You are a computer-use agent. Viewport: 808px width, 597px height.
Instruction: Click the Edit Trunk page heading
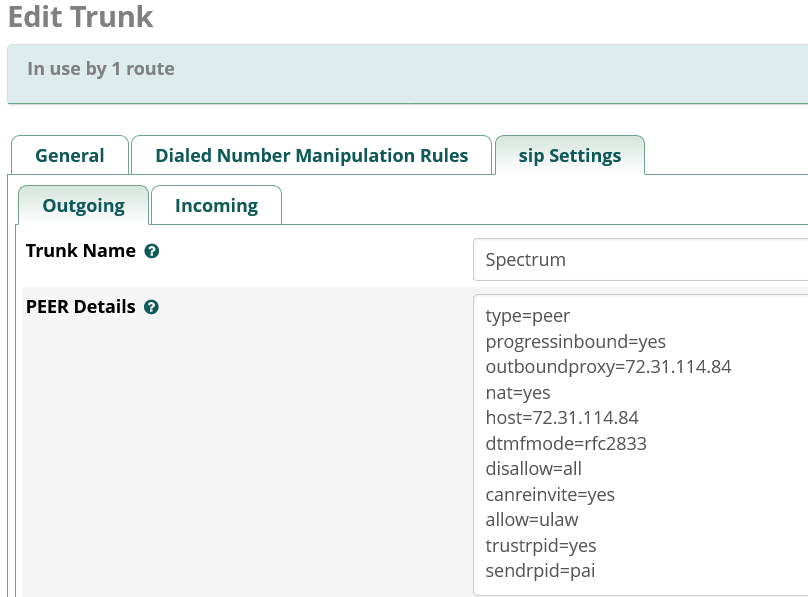coord(80,16)
